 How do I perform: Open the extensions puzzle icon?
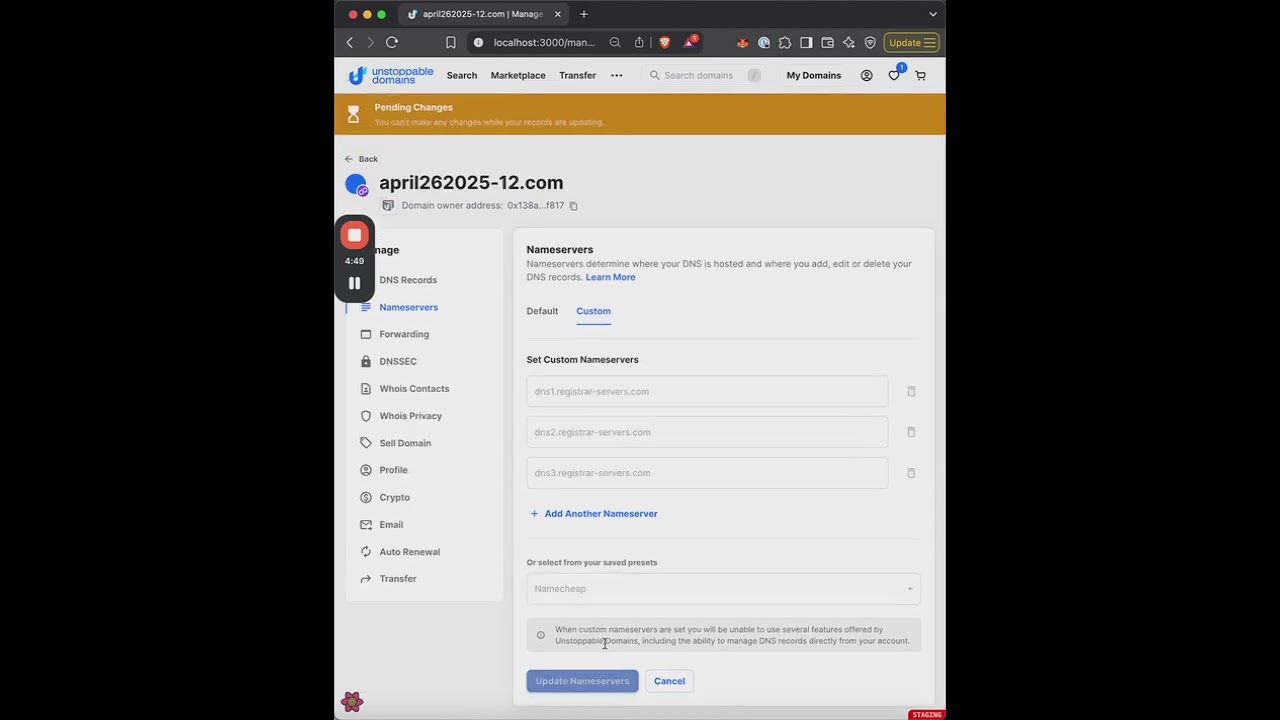pyautogui.click(x=785, y=42)
